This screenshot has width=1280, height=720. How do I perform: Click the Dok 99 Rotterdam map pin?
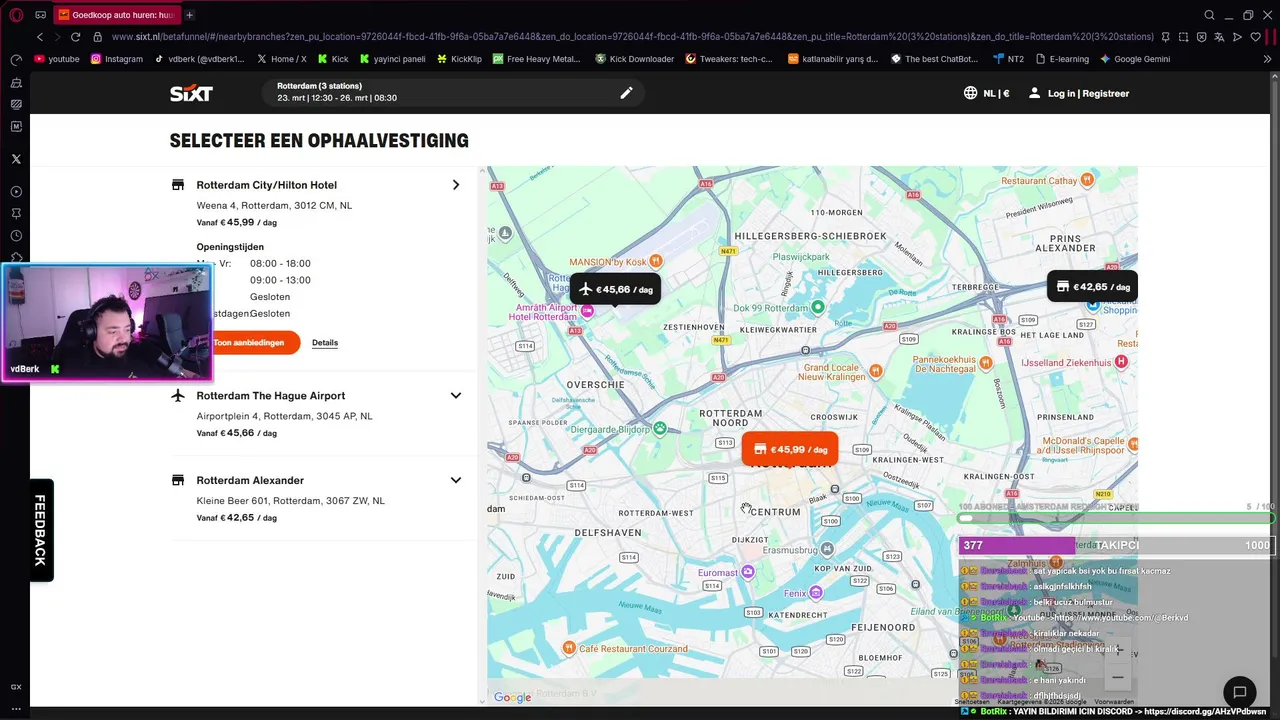click(x=818, y=307)
